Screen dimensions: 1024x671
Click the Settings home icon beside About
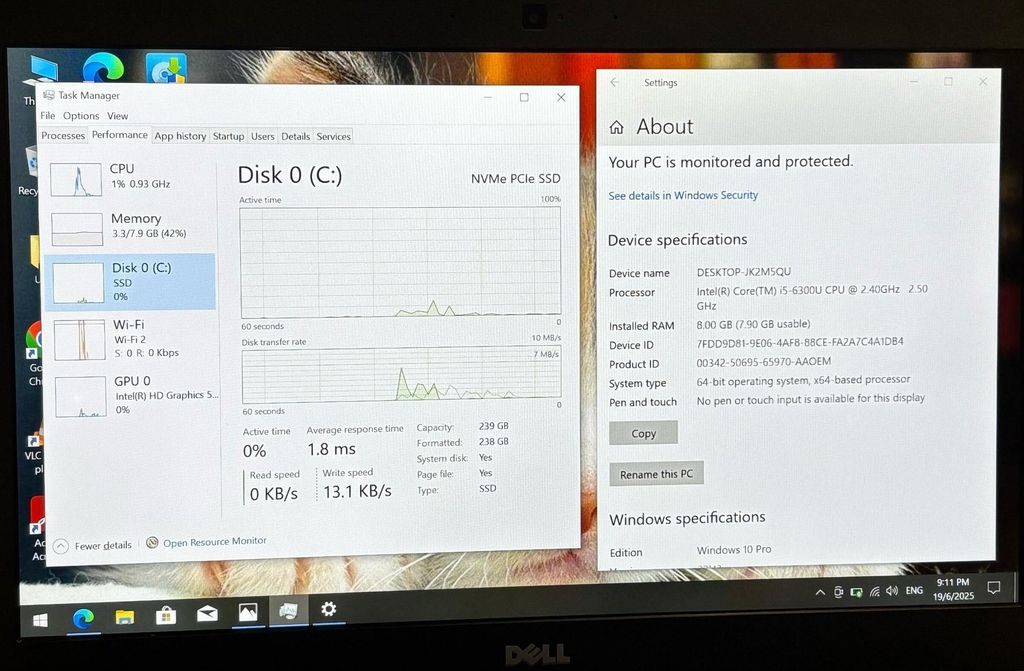pyautogui.click(x=617, y=128)
